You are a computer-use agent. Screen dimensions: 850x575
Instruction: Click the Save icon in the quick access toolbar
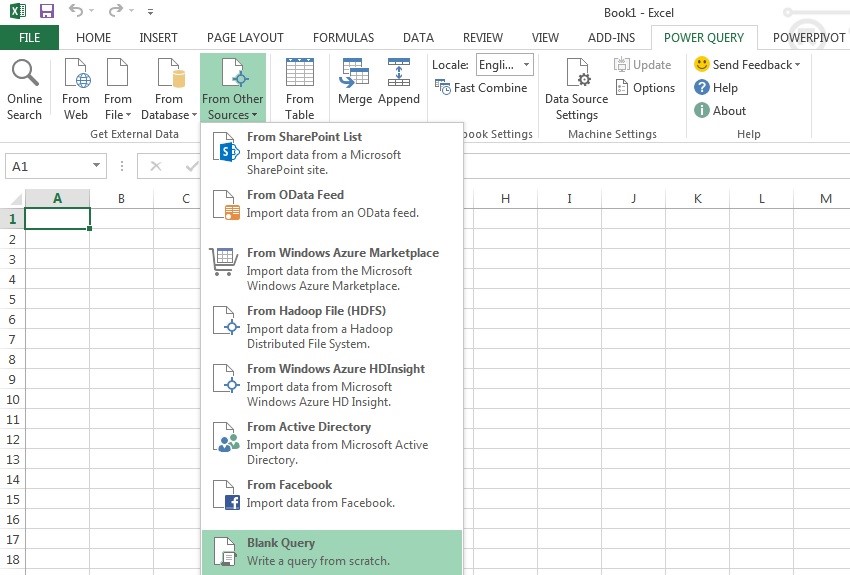click(47, 11)
